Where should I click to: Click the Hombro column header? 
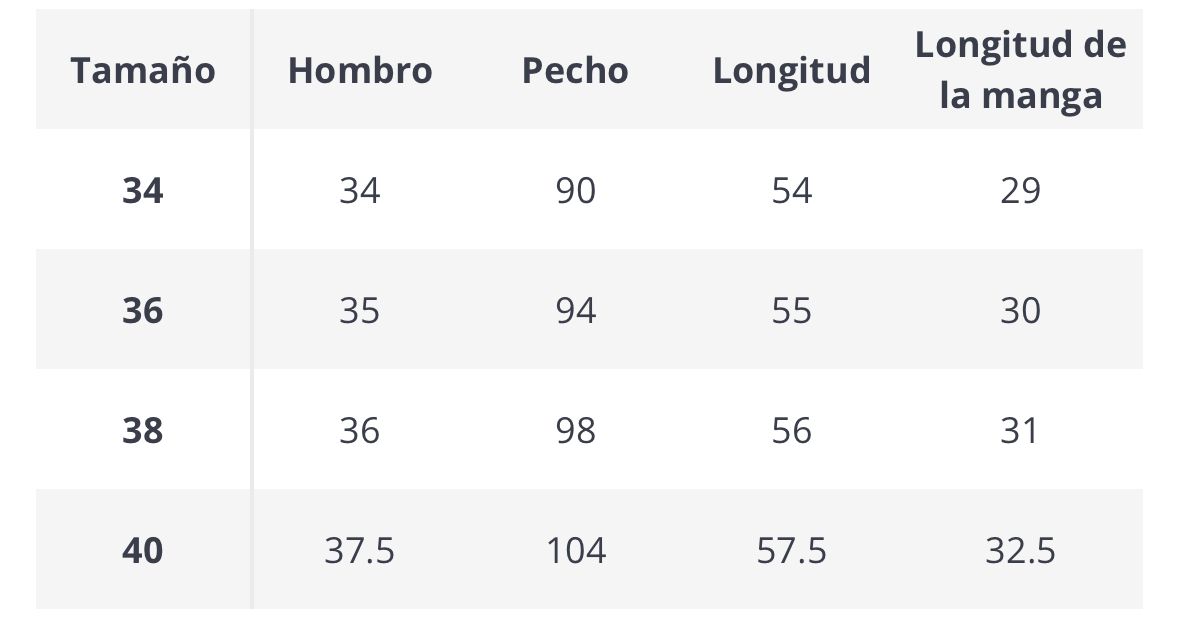point(360,71)
